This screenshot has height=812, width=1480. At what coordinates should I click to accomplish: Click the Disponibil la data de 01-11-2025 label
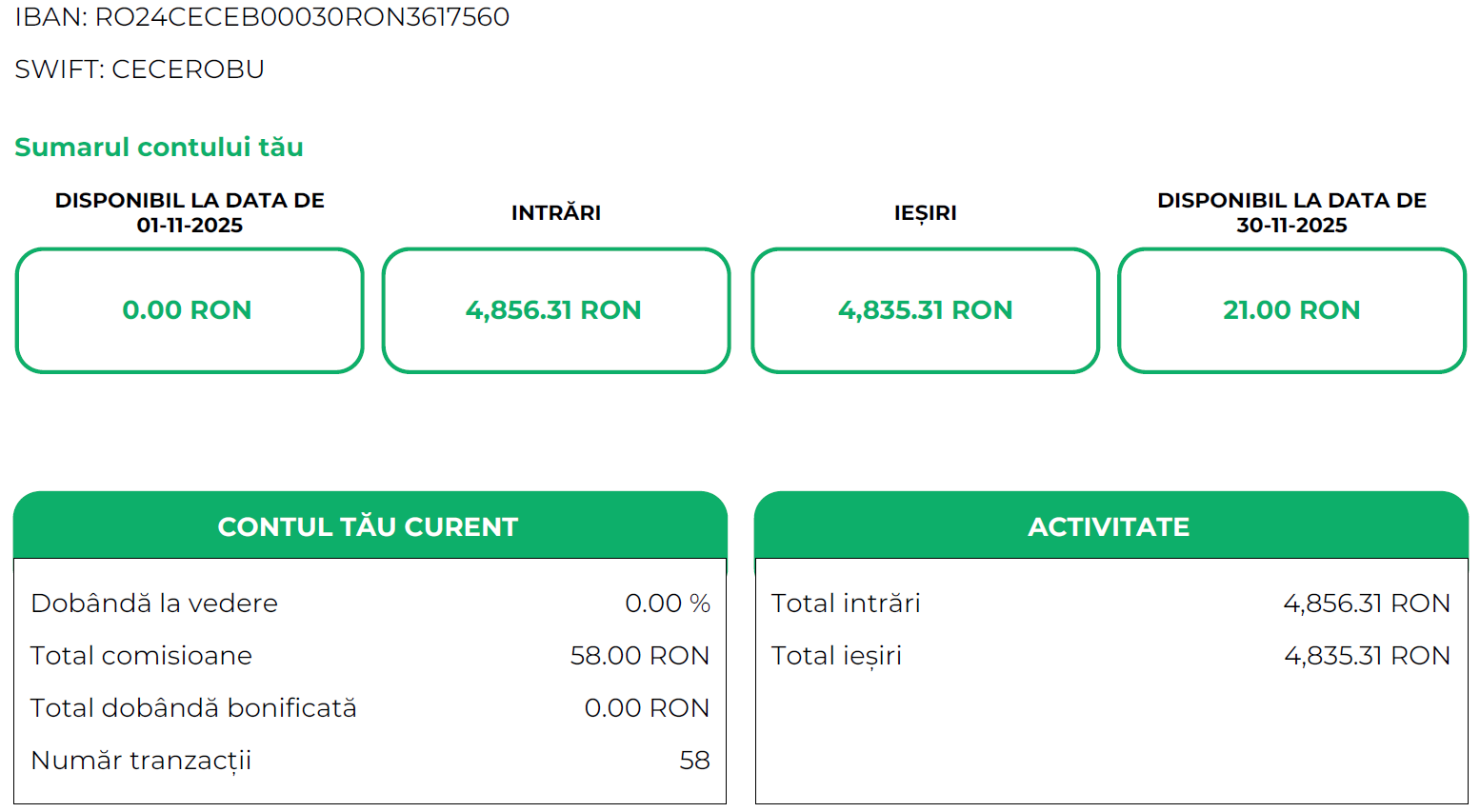190,212
